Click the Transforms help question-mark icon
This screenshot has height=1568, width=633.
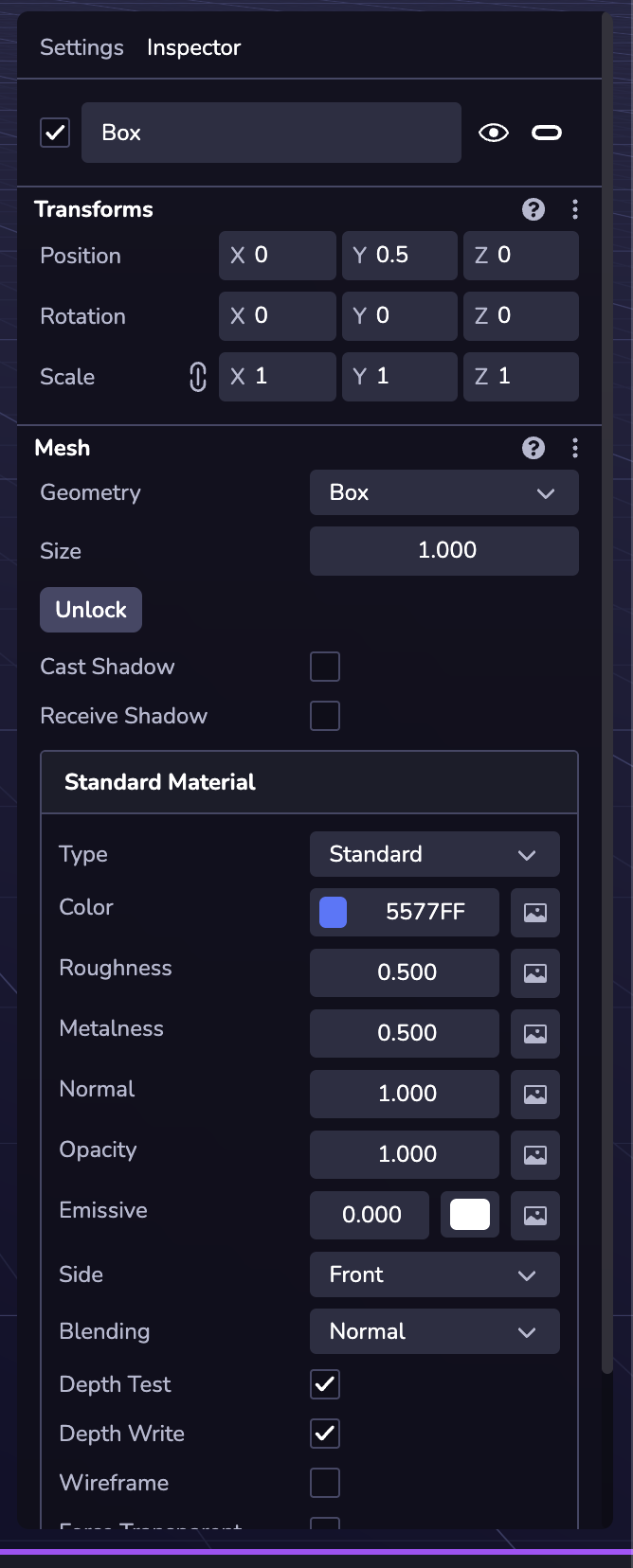point(534,209)
